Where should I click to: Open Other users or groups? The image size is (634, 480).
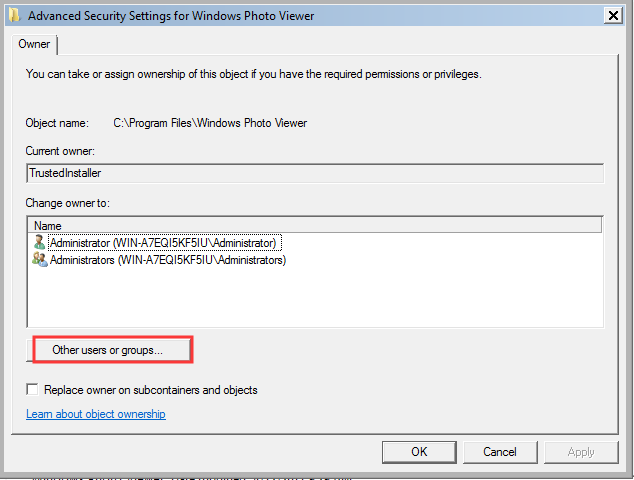[x=108, y=350]
